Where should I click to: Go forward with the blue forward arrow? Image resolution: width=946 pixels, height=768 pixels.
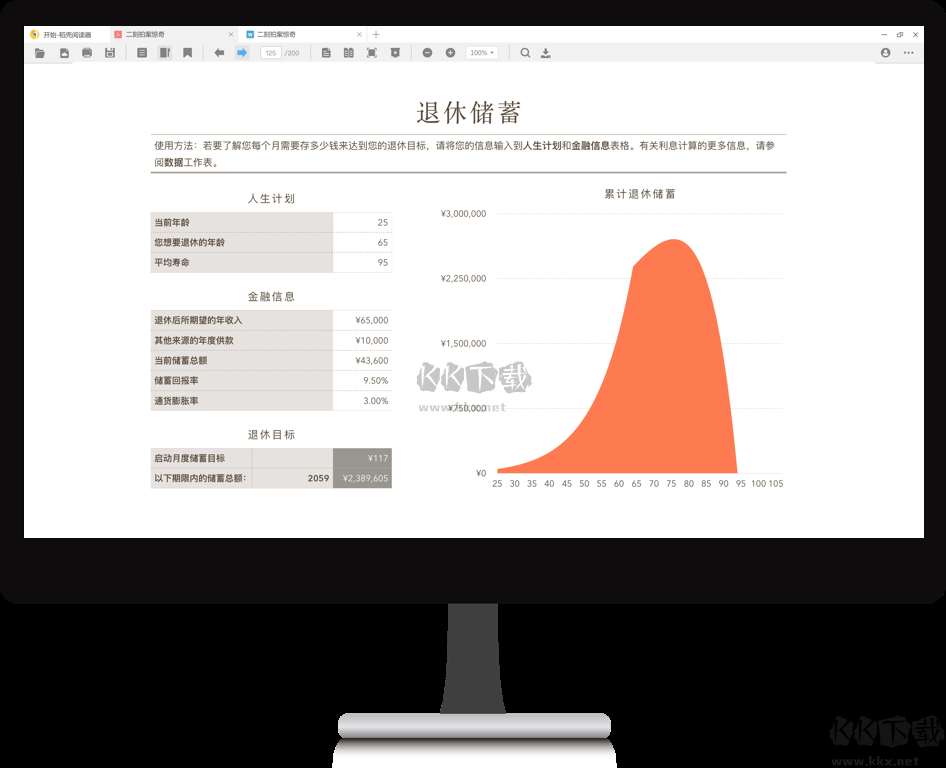click(242, 53)
